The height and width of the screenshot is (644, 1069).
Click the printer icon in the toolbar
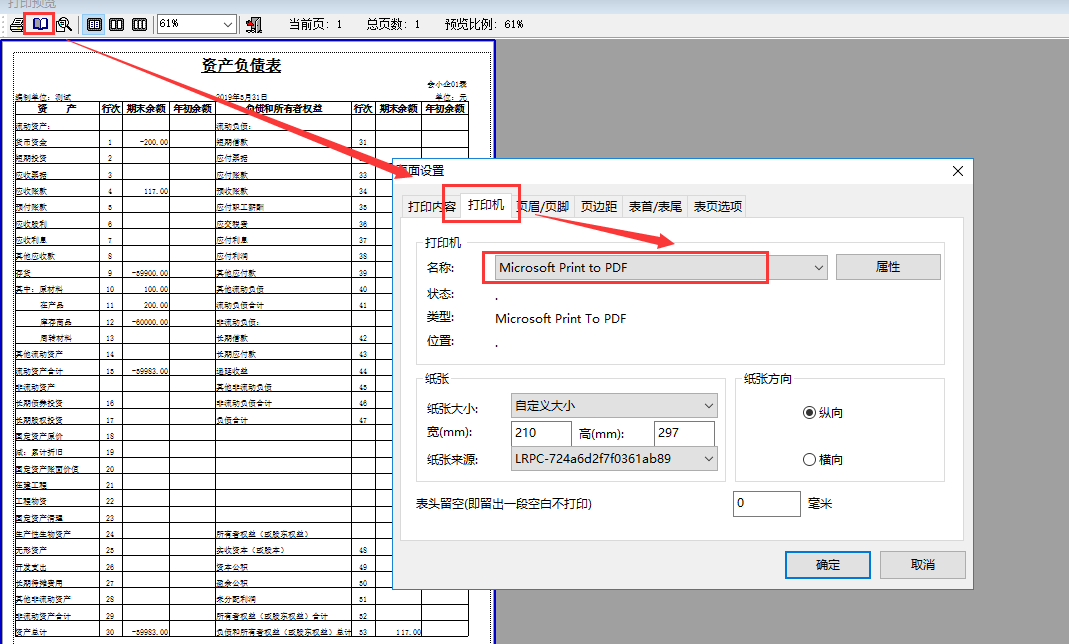tap(17, 25)
